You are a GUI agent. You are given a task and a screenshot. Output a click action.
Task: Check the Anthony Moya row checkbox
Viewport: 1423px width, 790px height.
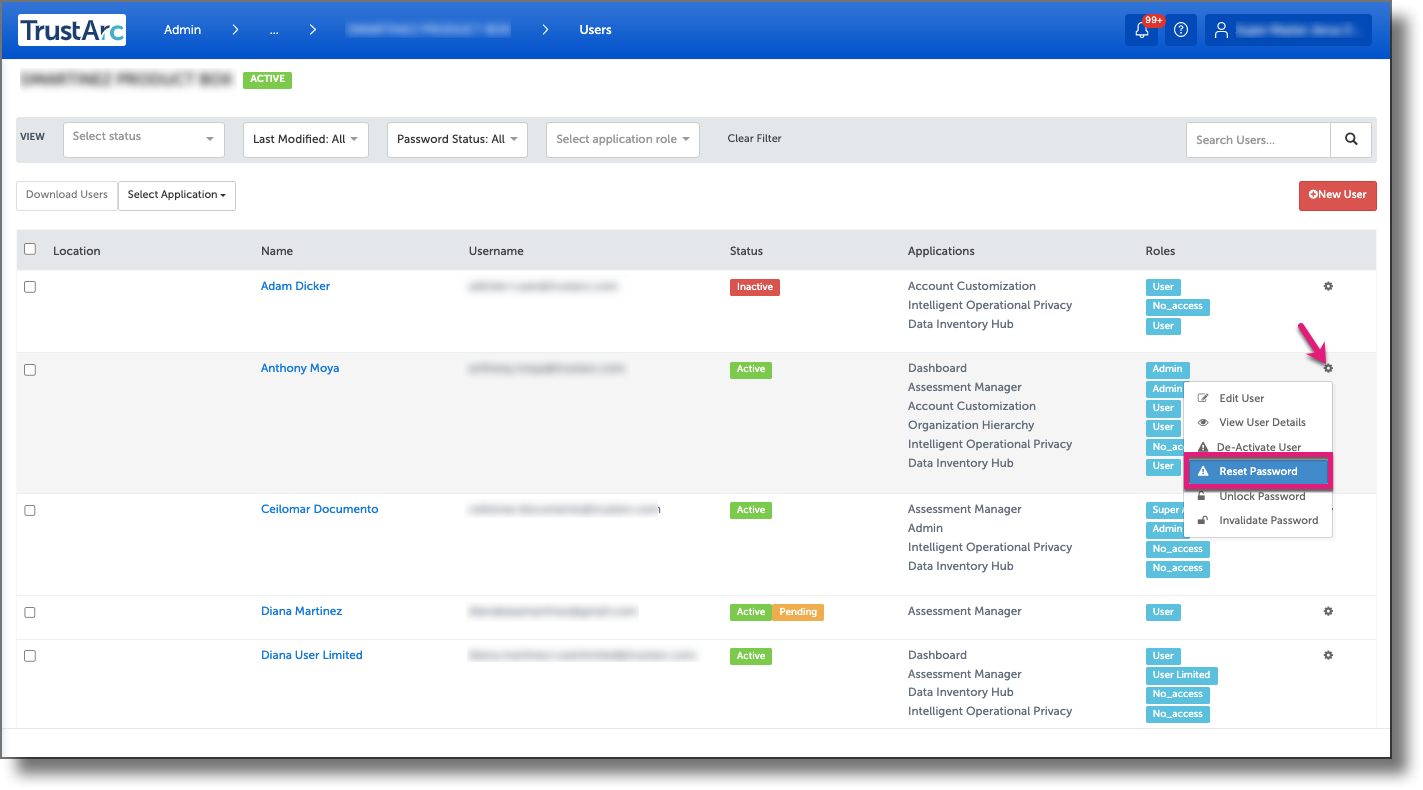(30, 370)
